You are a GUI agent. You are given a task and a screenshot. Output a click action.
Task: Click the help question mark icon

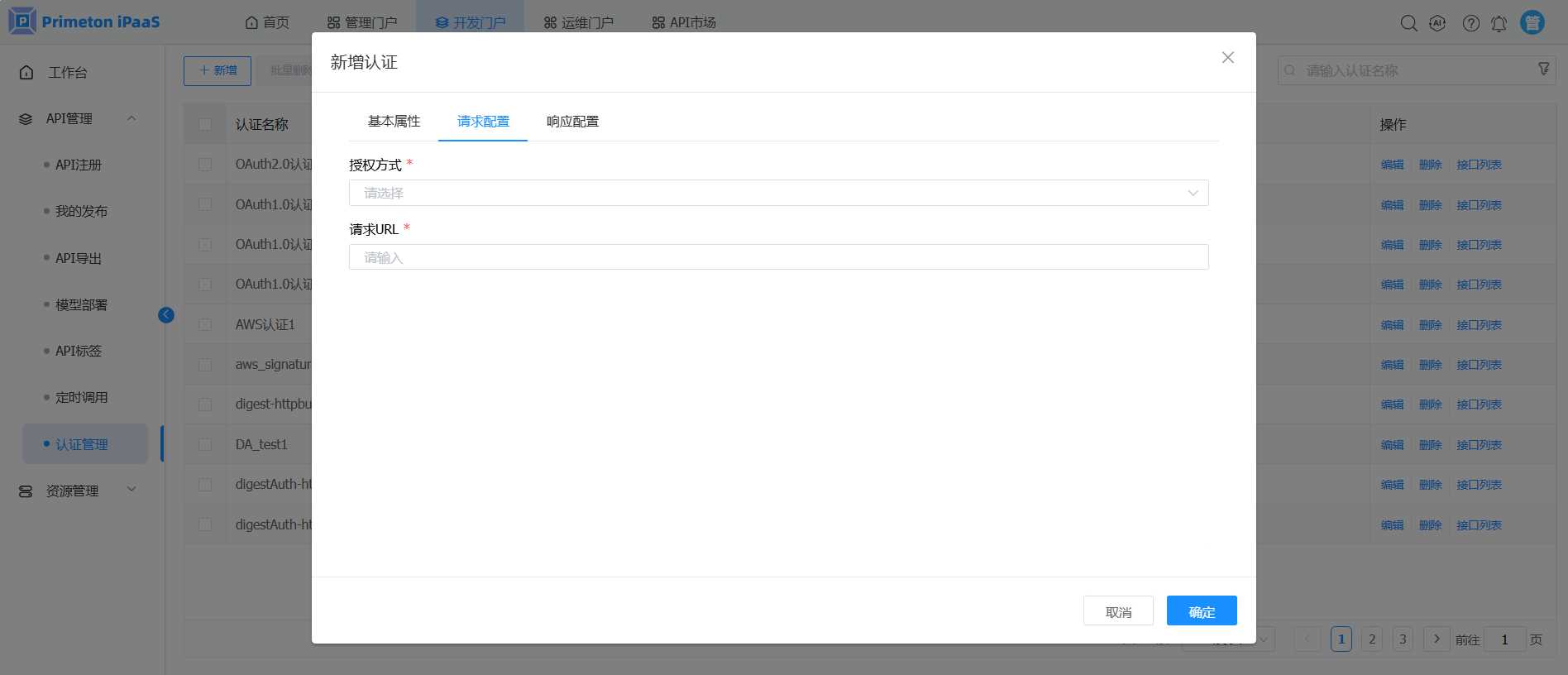tap(1470, 23)
